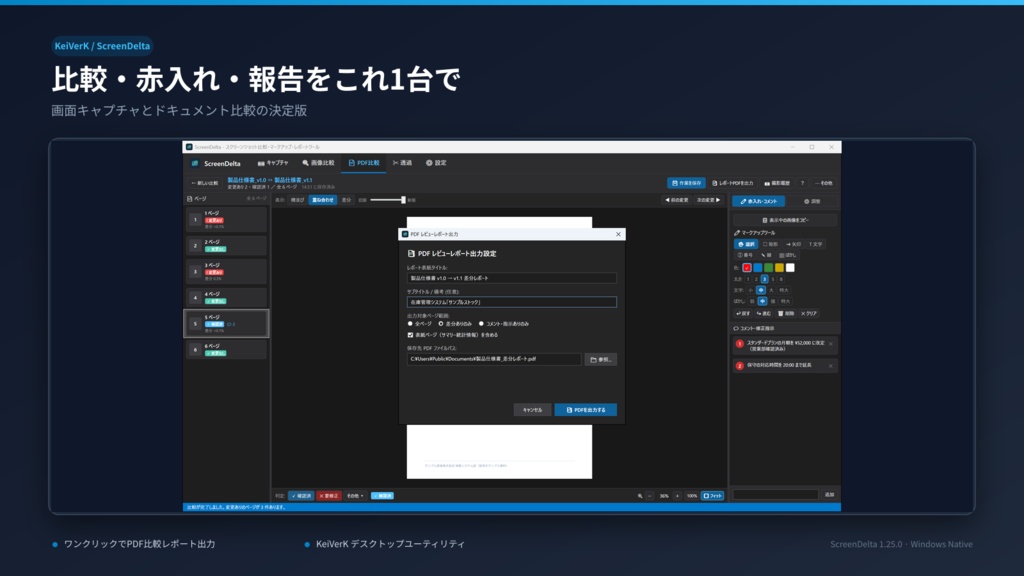Switch to the 調整 panel tab
Screen dimensions: 1024x576
click(812, 201)
